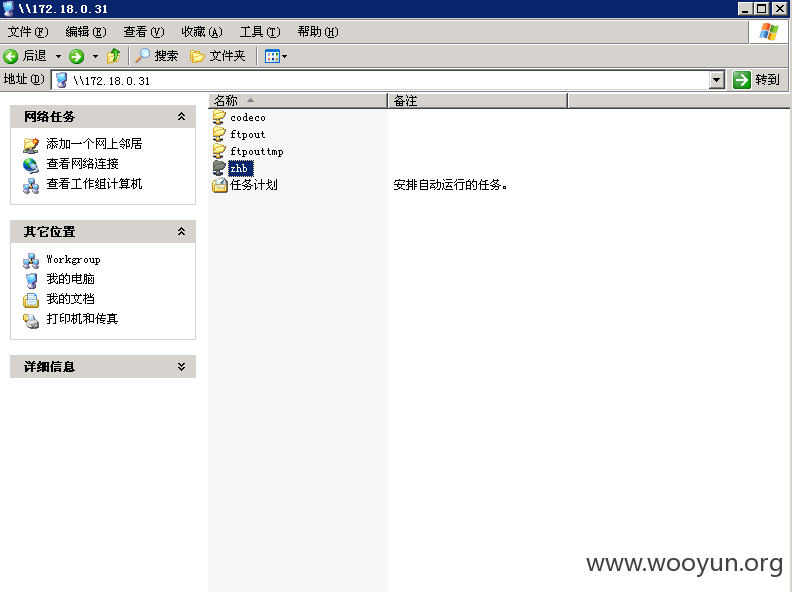This screenshot has width=792, height=592.
Task: Click the Windows logo throbber icon
Action: point(768,32)
